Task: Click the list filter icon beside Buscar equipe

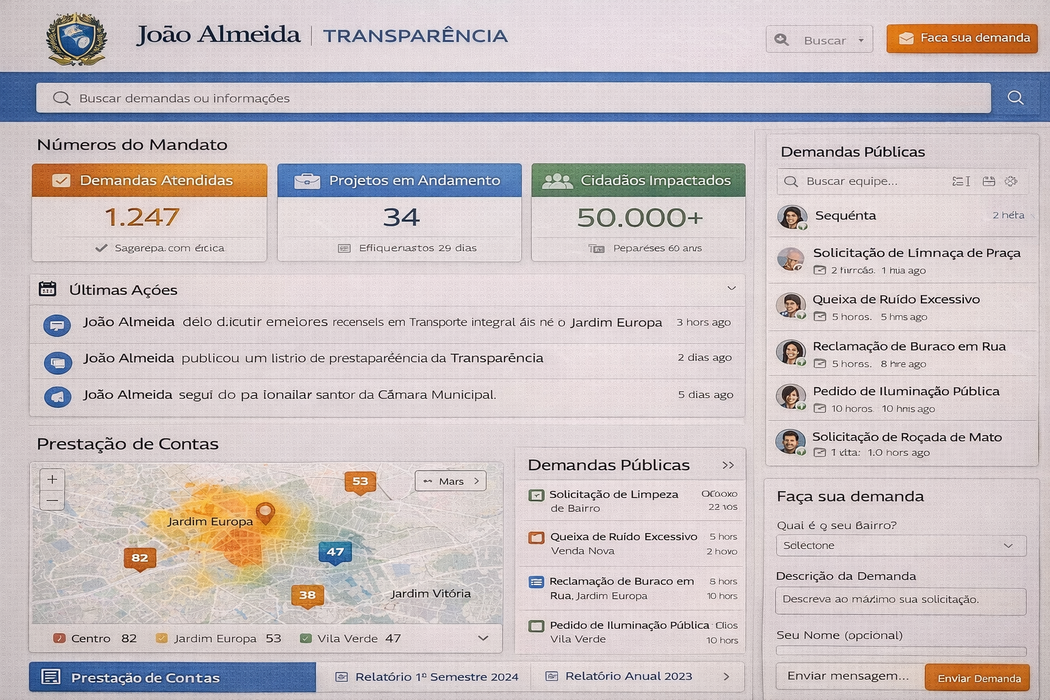Action: click(x=960, y=181)
